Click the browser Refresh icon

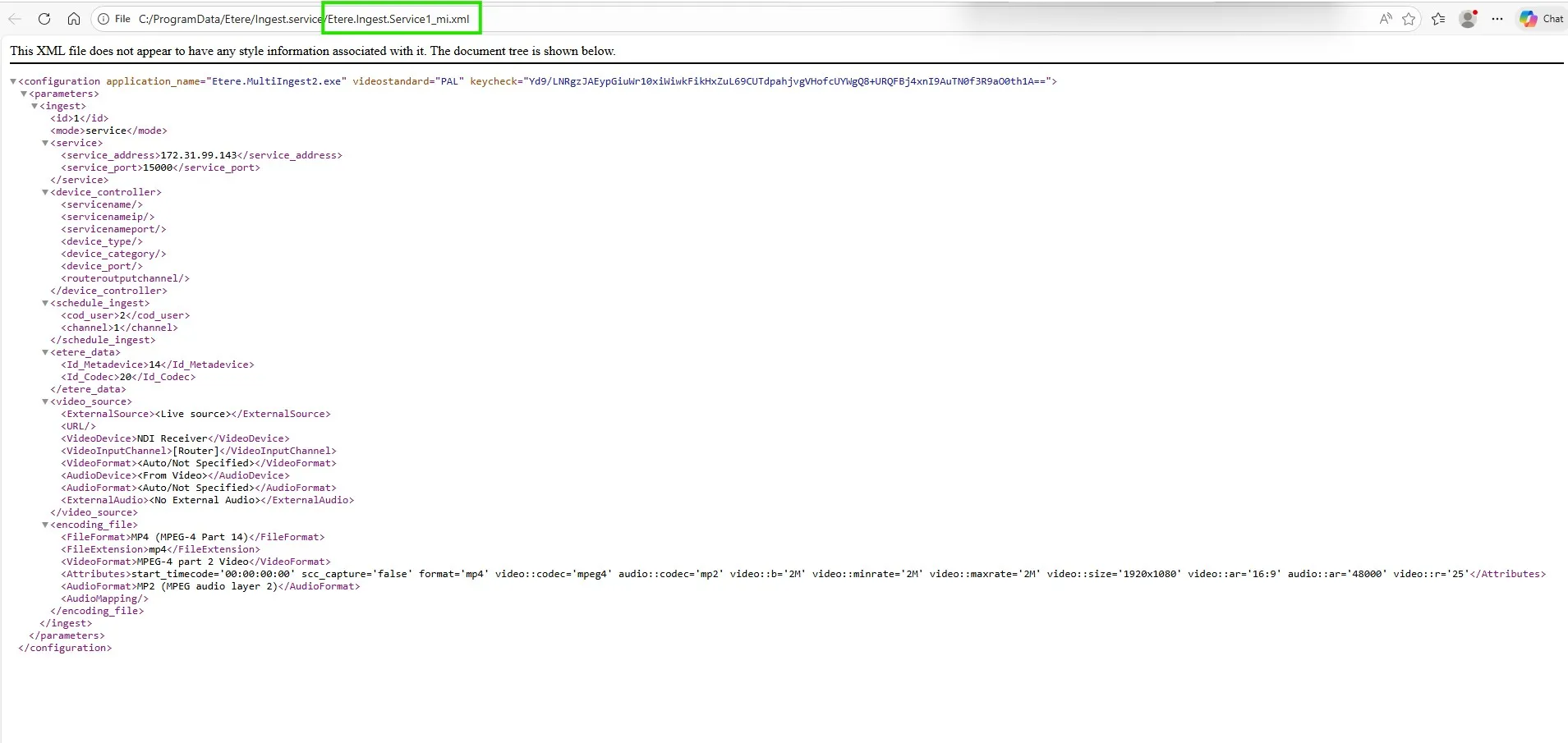click(x=44, y=19)
